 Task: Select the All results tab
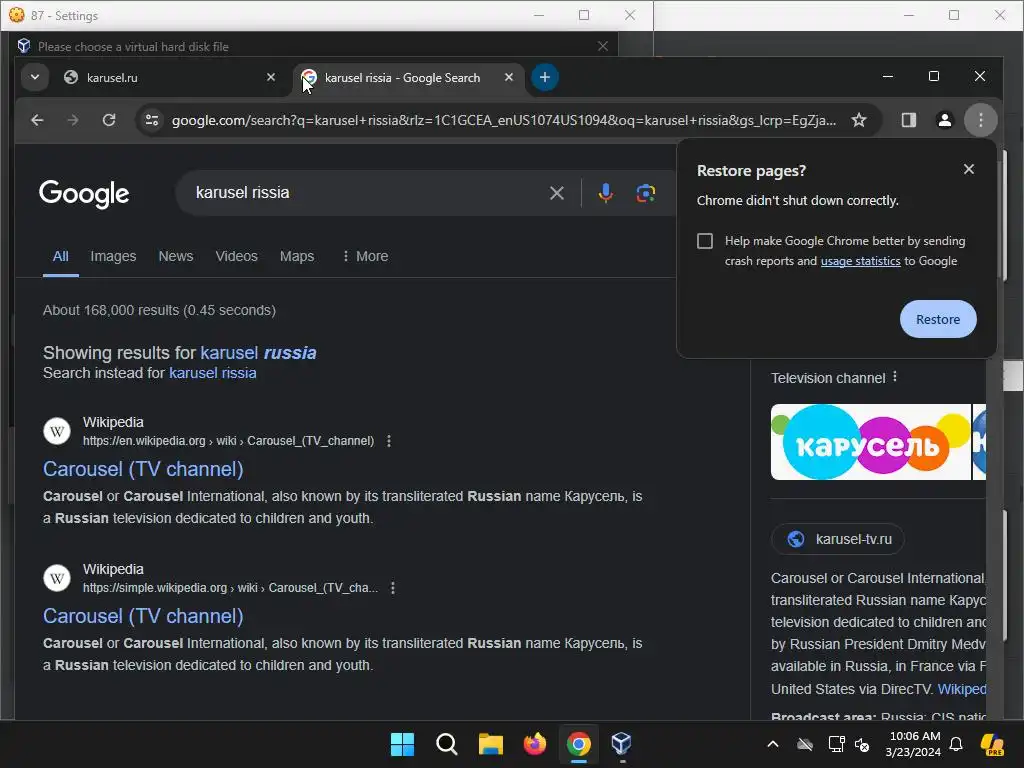click(61, 256)
